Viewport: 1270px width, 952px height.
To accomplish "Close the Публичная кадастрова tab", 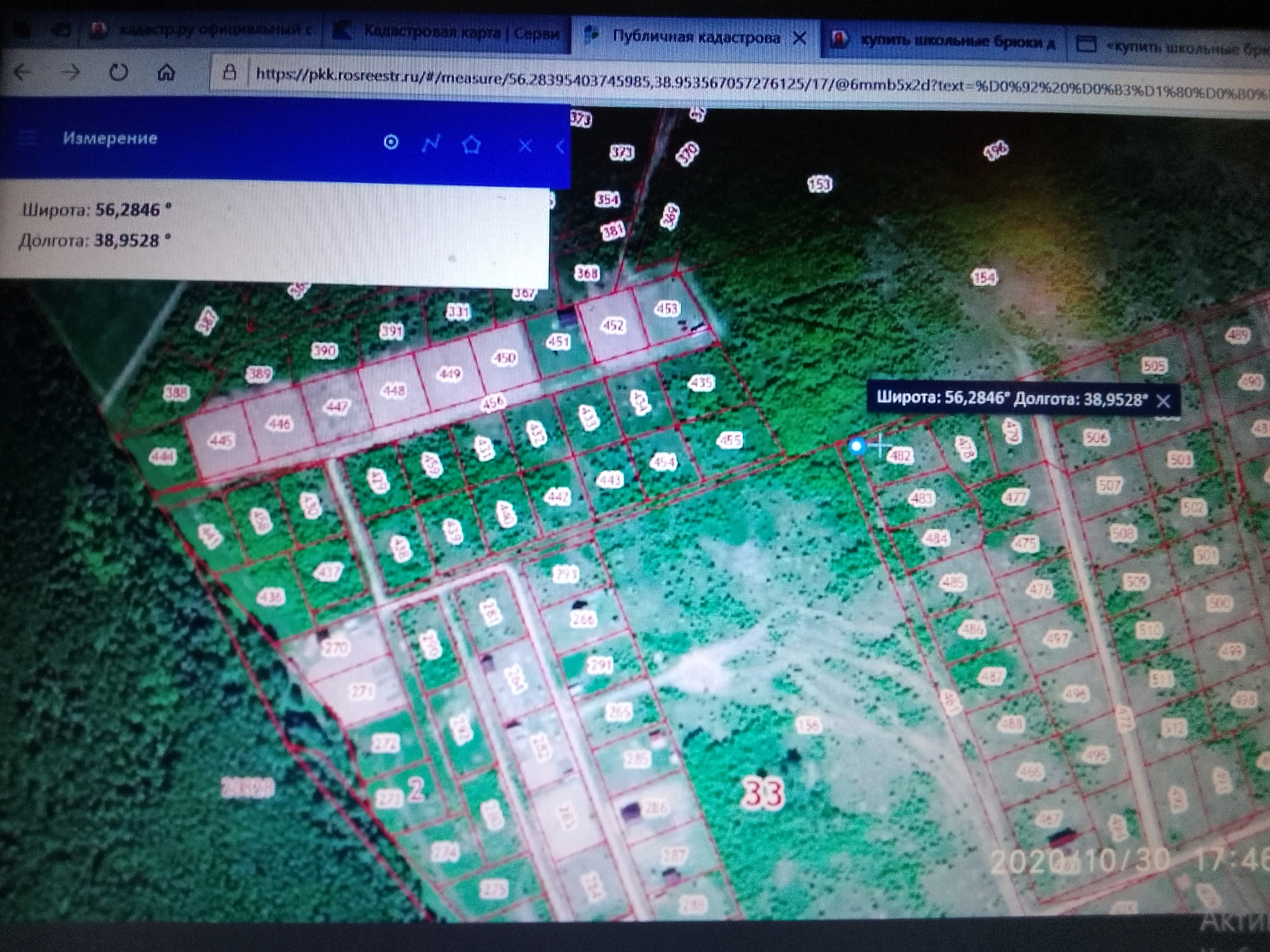I will (799, 38).
